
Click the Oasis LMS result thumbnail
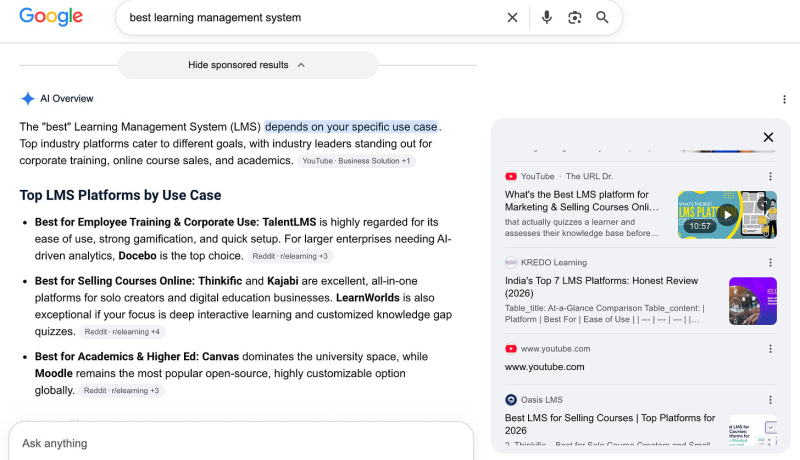753,430
